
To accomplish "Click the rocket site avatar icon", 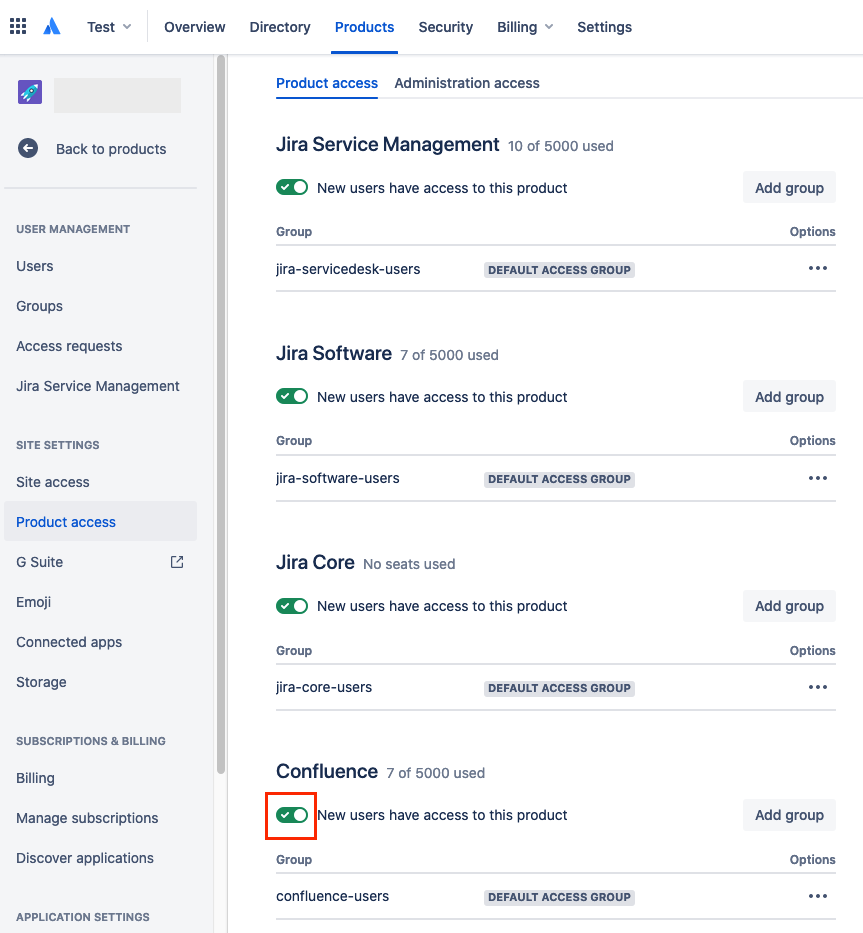I will click(30, 92).
